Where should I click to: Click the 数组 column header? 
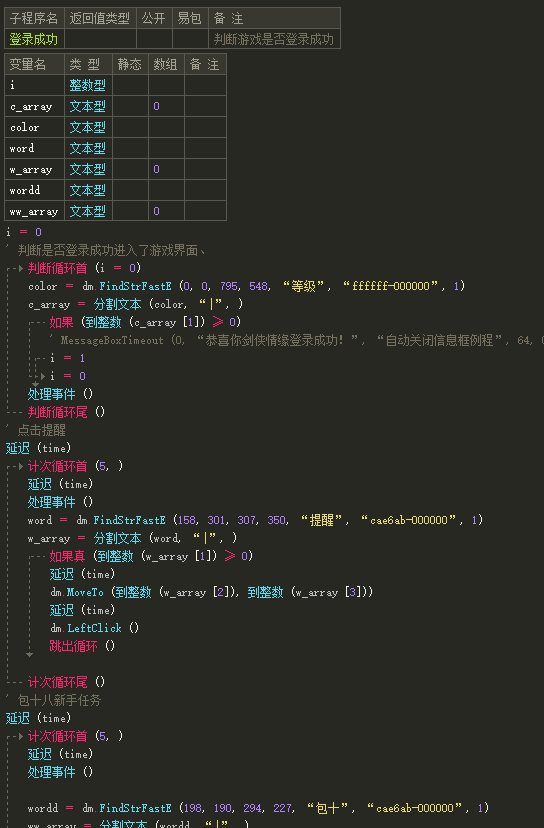click(165, 64)
